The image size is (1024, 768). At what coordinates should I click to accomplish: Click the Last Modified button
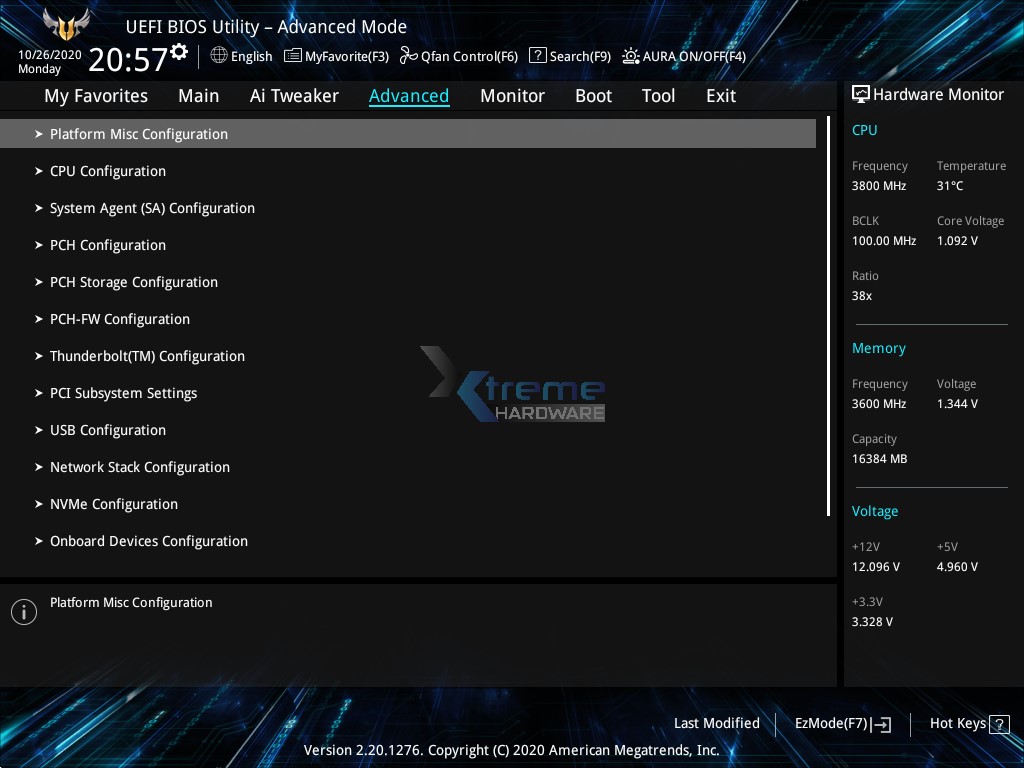pyautogui.click(x=716, y=723)
